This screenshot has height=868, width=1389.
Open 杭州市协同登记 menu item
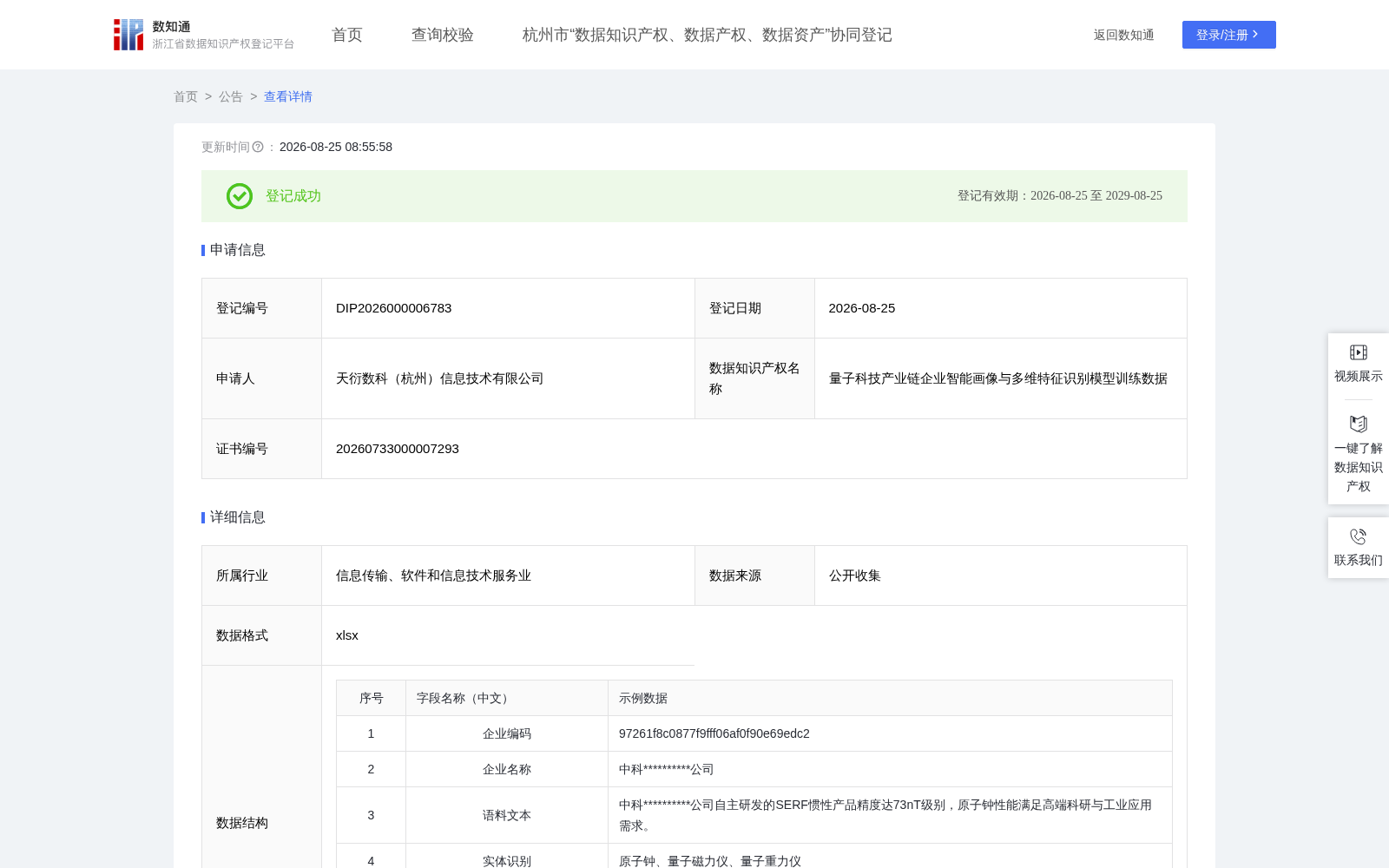(708, 35)
